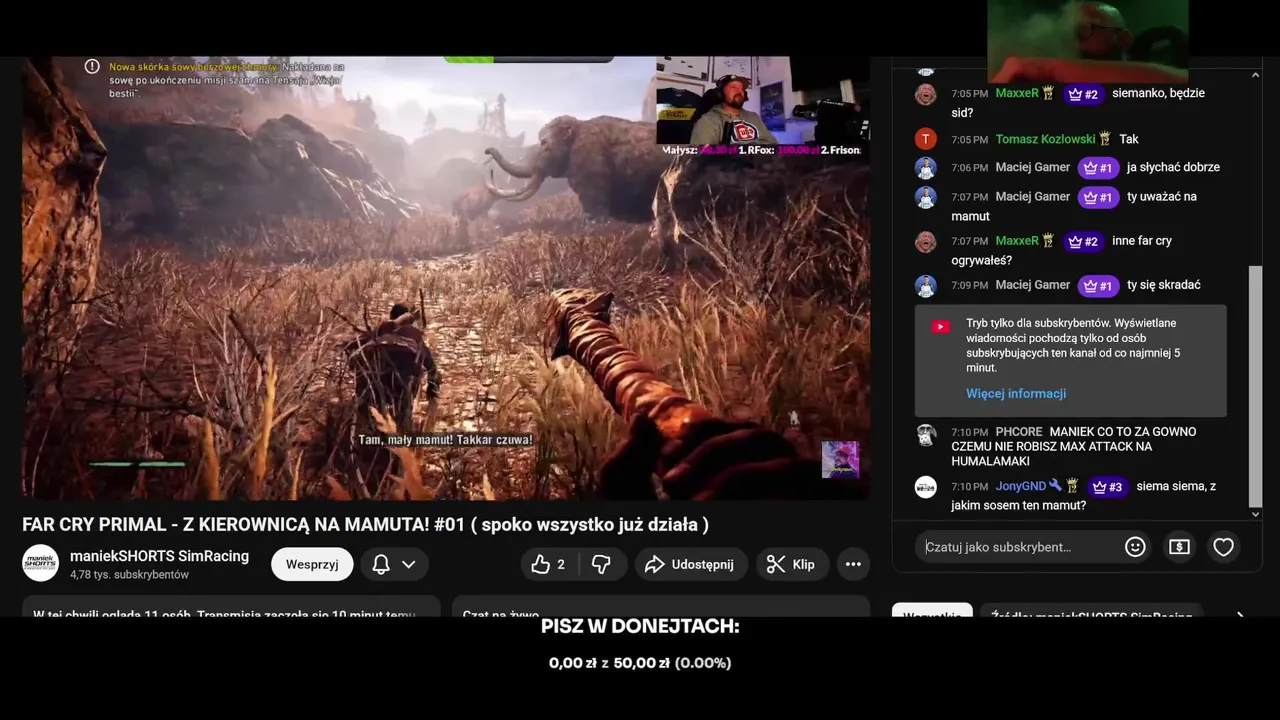Click the chips row next arrow
Screen dimensions: 1280x720
(x=1240, y=617)
